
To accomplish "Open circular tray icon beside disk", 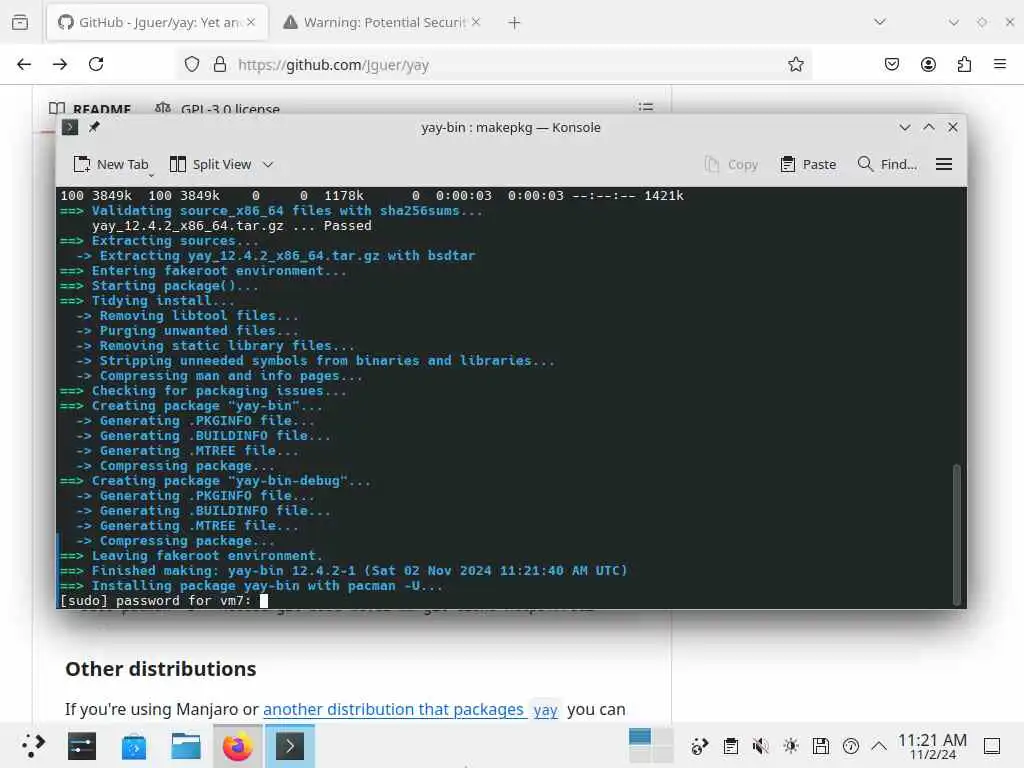I will 851,746.
